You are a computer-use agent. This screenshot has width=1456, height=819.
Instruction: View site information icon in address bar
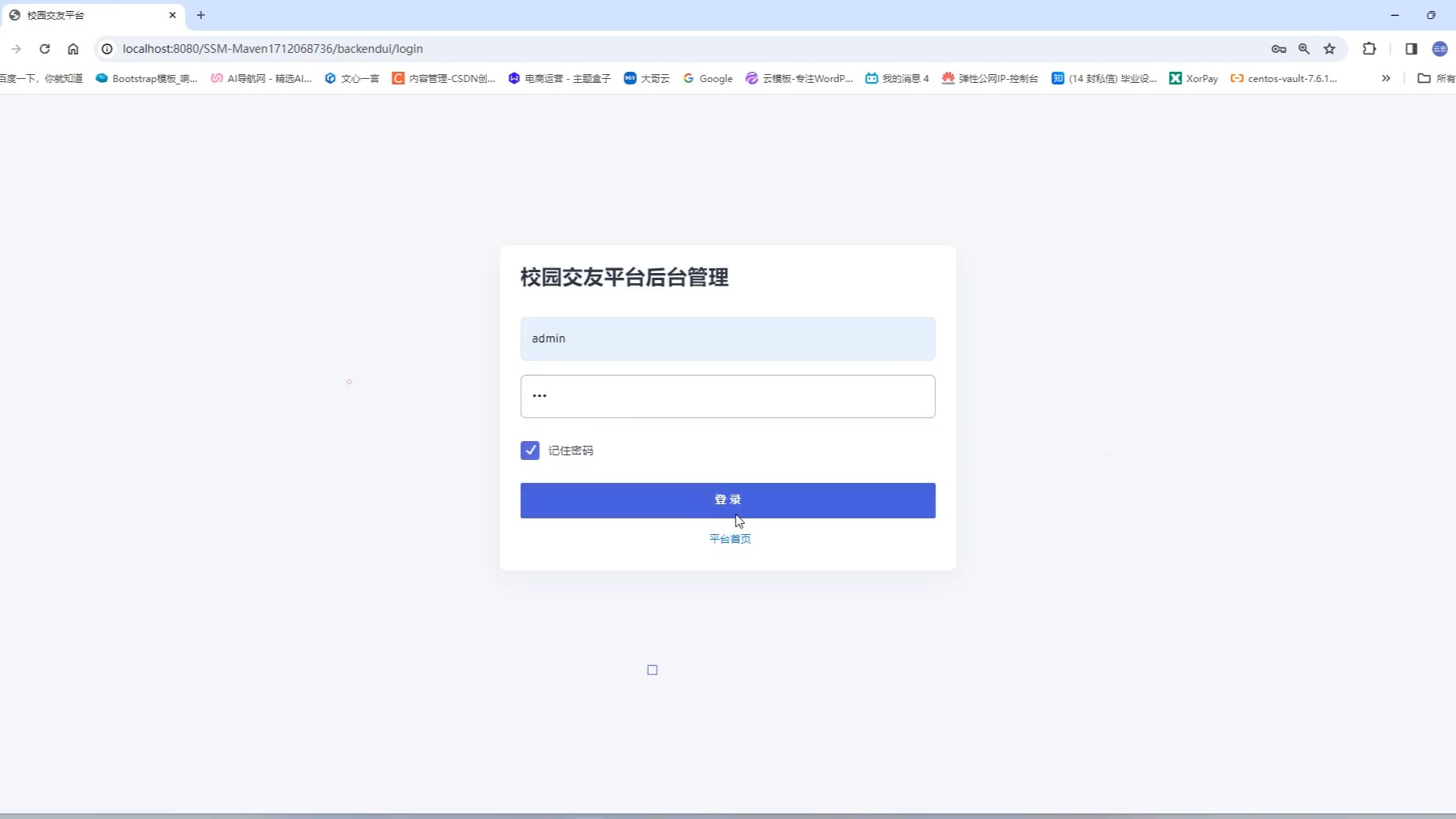click(107, 49)
